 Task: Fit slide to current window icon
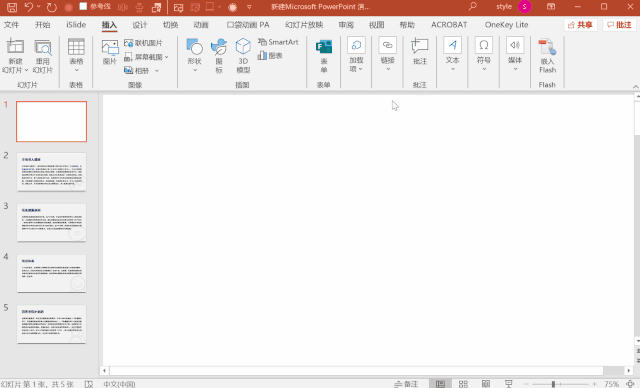coord(630,384)
